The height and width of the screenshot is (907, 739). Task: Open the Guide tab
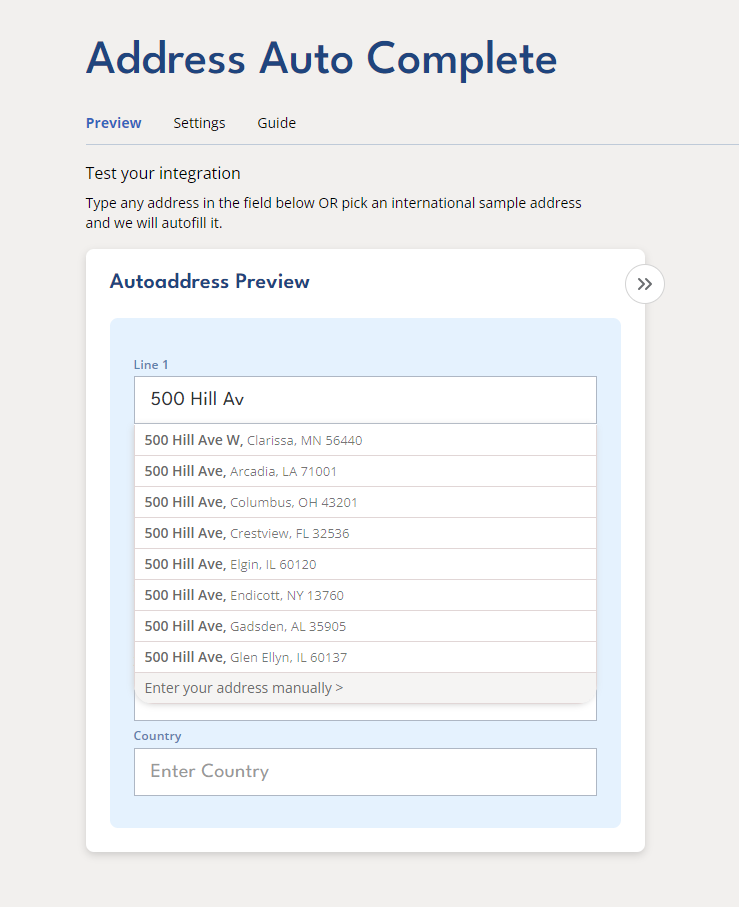click(x=276, y=123)
